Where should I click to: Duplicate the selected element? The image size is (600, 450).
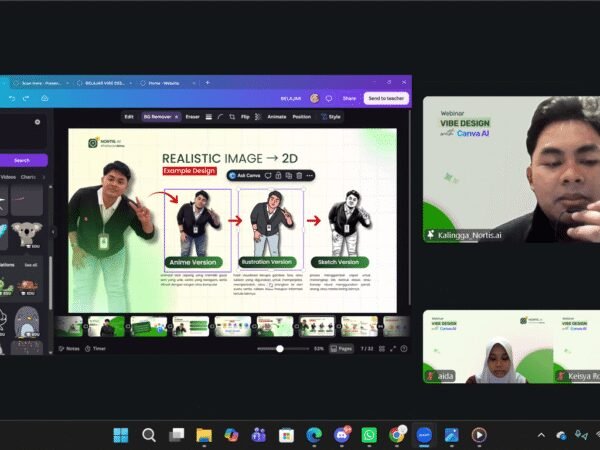point(289,176)
